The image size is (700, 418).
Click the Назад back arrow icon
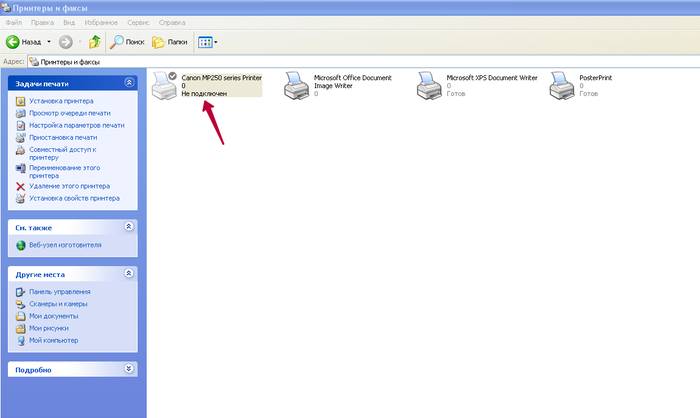click(14, 42)
